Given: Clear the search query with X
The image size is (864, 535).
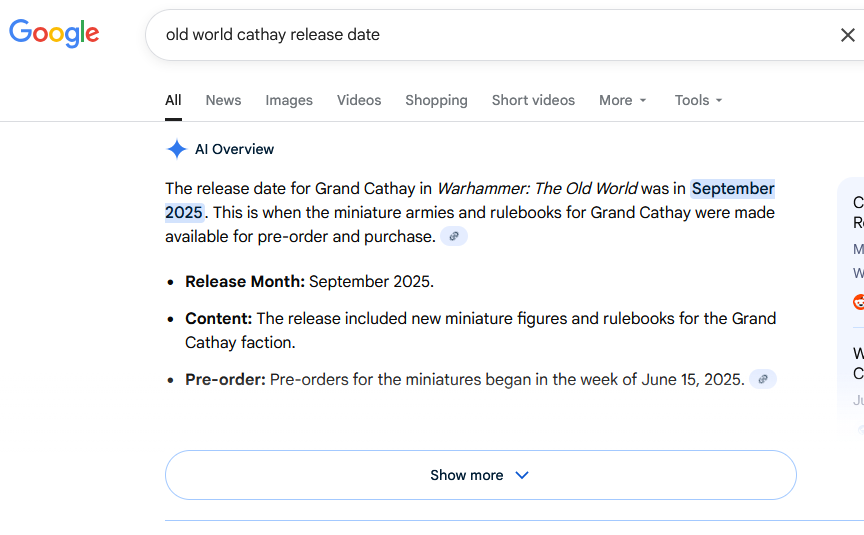Looking at the screenshot, I should coord(847,35).
